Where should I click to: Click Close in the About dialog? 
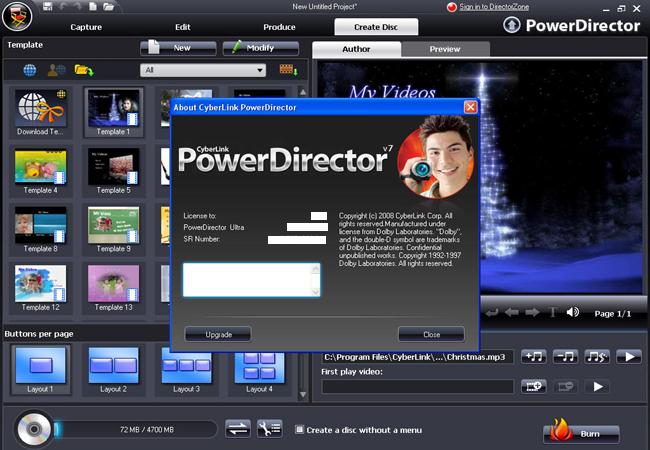coord(431,334)
